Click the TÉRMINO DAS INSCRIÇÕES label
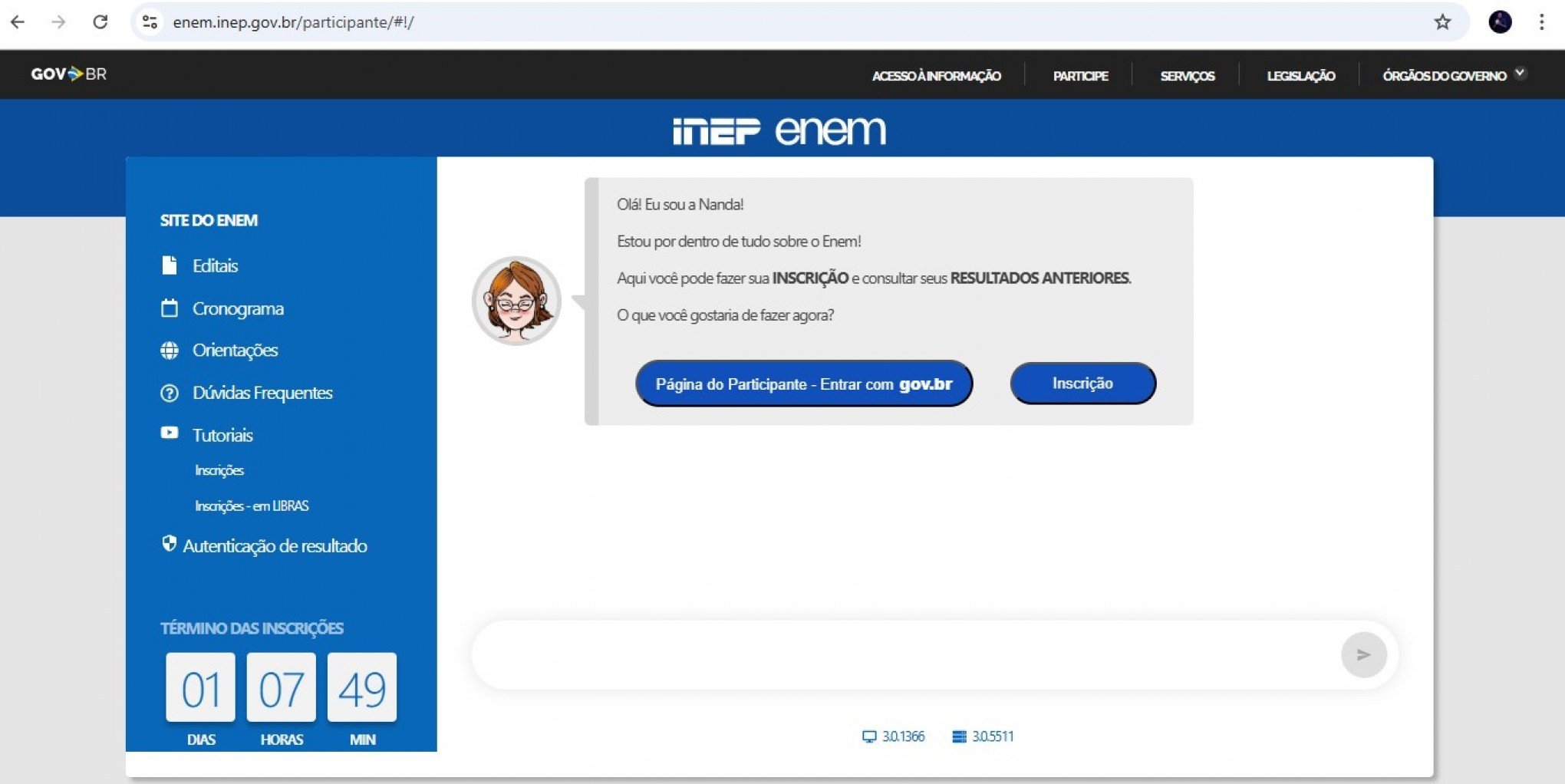The height and width of the screenshot is (784, 1565). tap(252, 628)
